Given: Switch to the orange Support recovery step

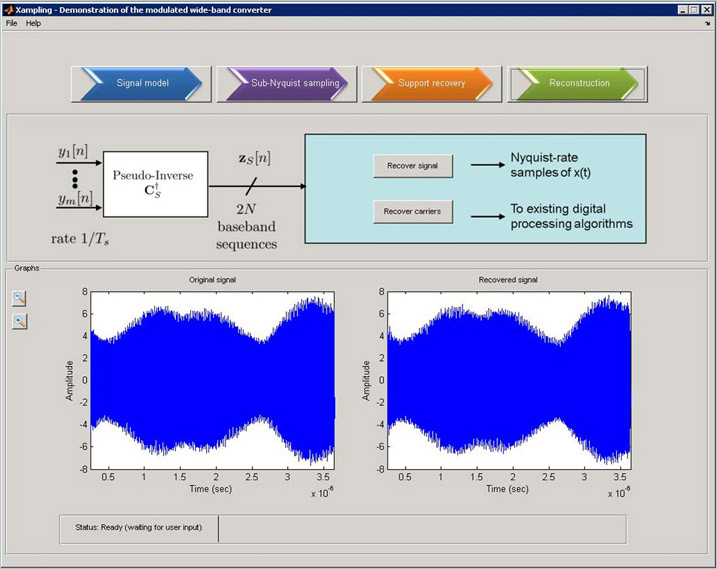Looking at the screenshot, I should pos(430,84).
